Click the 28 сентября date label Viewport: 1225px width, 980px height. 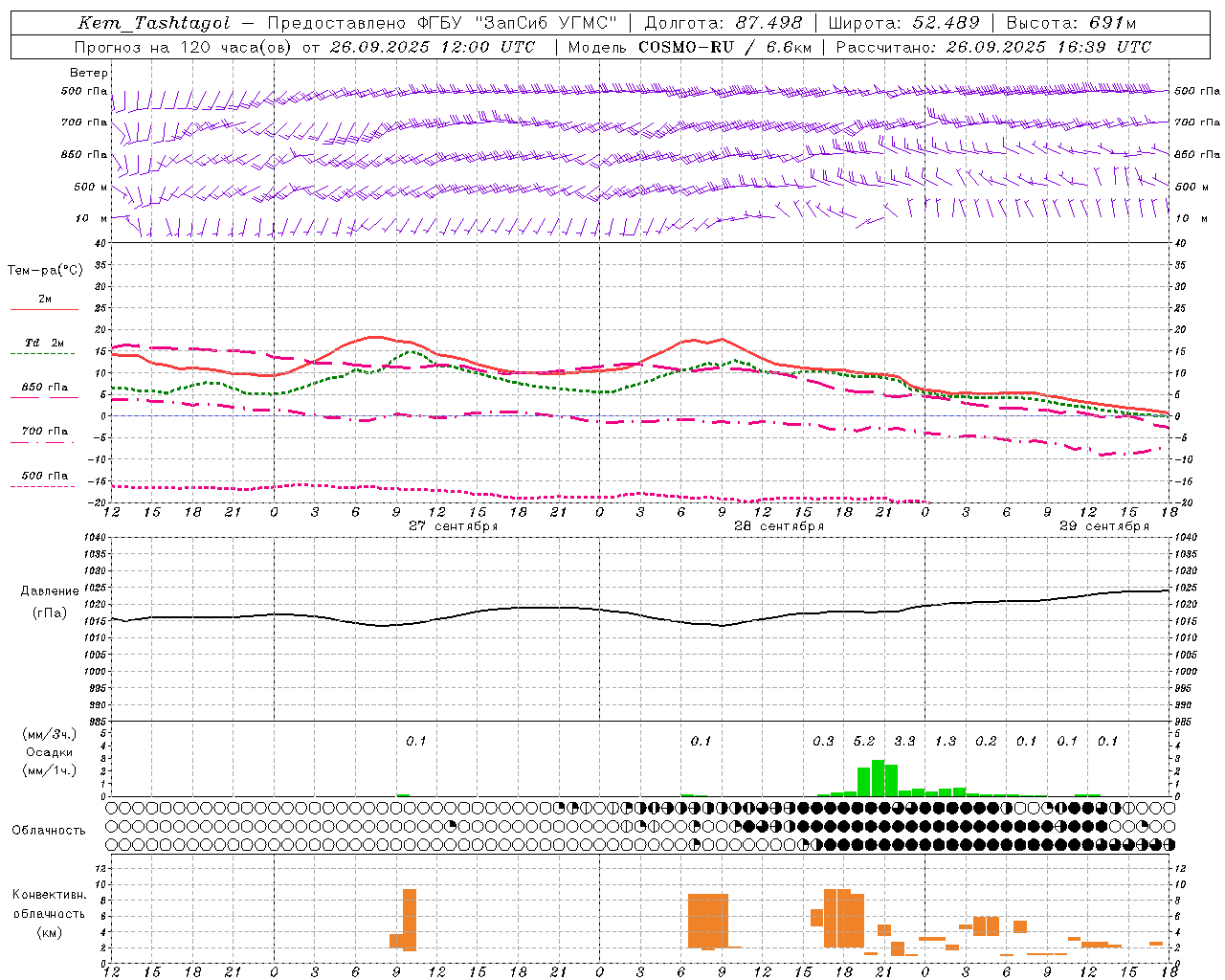(x=778, y=525)
